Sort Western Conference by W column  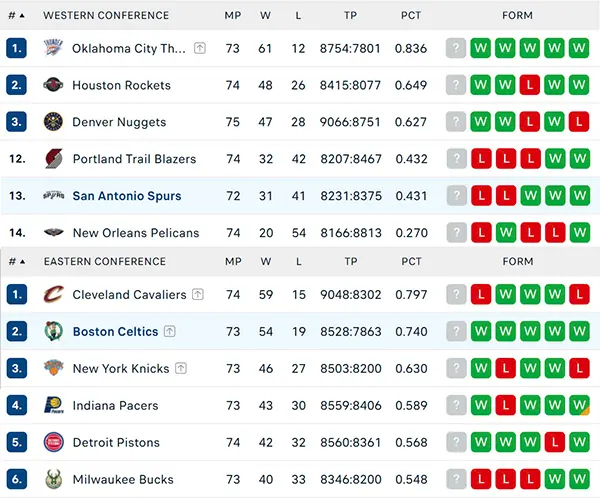[266, 16]
